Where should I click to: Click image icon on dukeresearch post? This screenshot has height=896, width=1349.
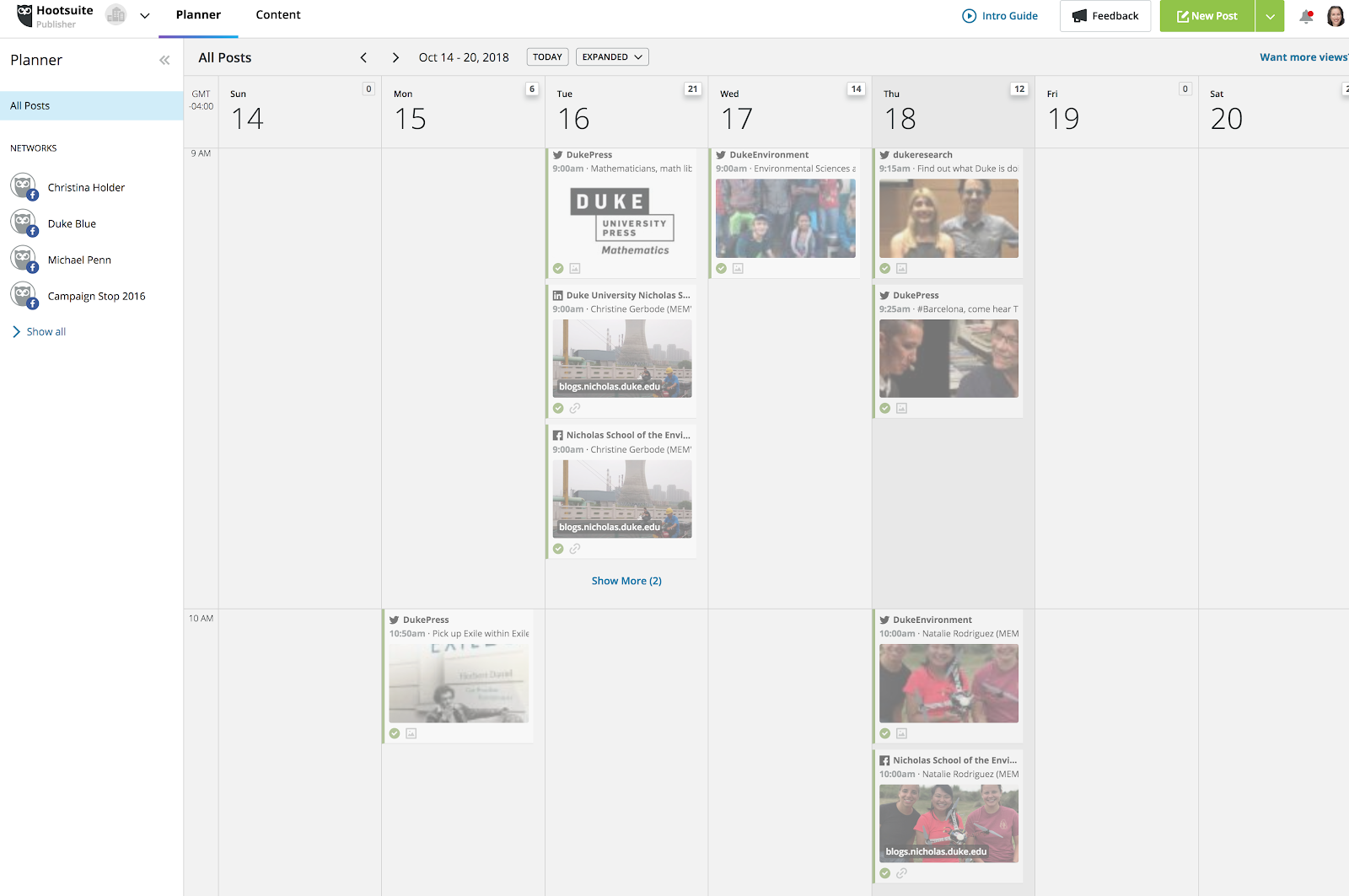[901, 269]
